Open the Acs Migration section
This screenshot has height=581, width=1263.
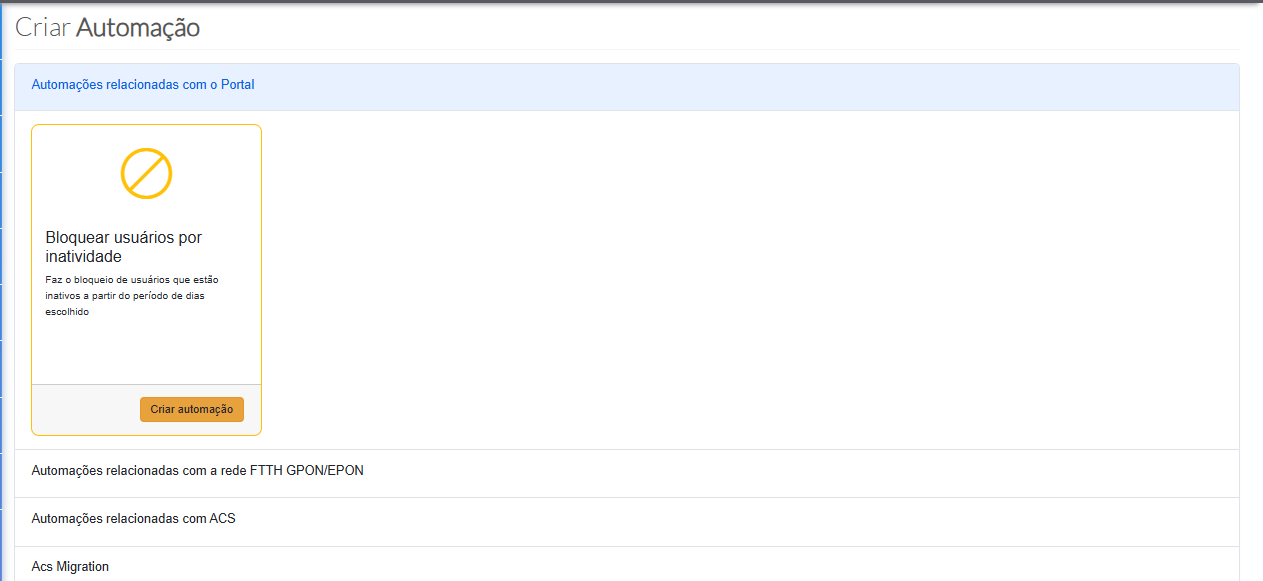[x=70, y=567]
